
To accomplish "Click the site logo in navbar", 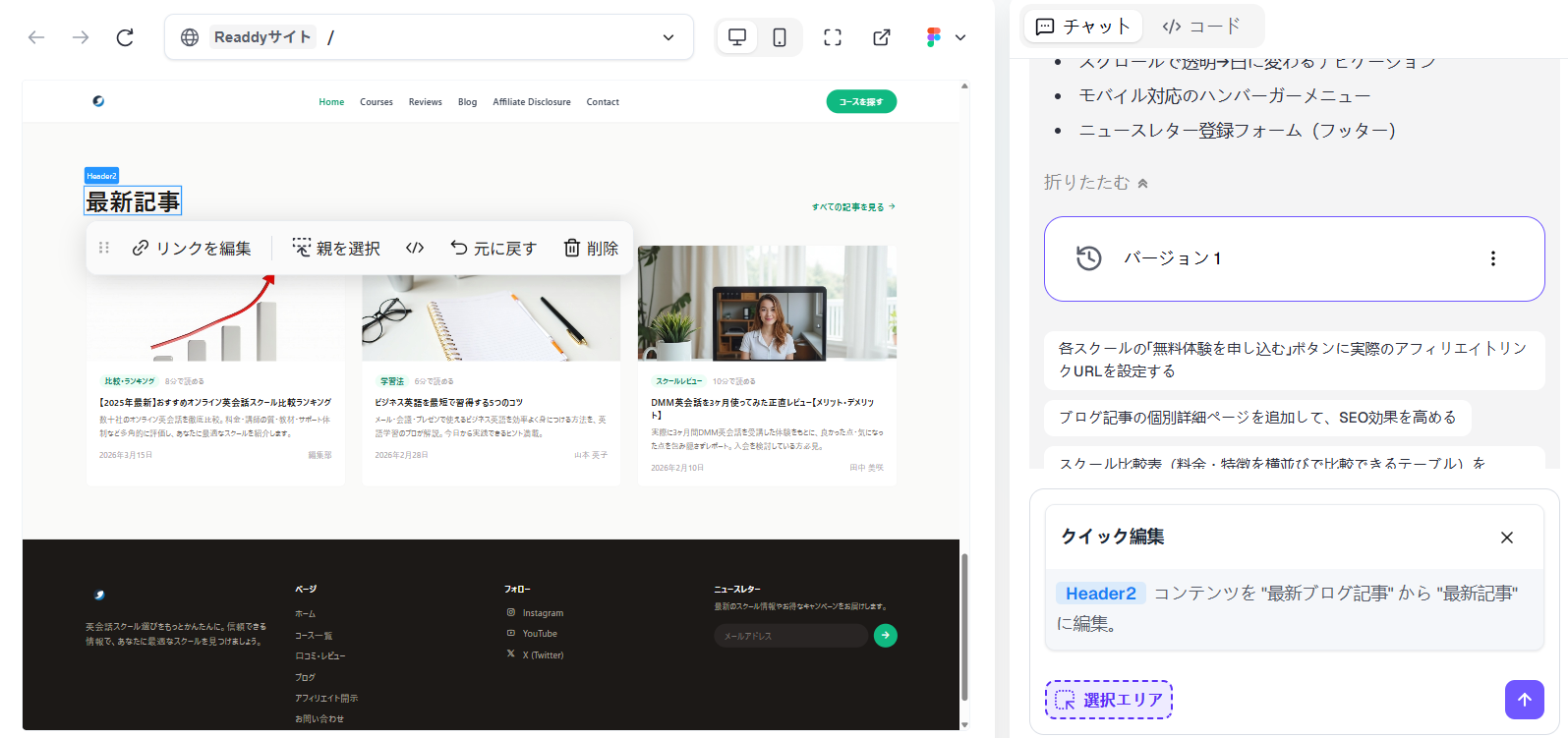I will point(98,101).
